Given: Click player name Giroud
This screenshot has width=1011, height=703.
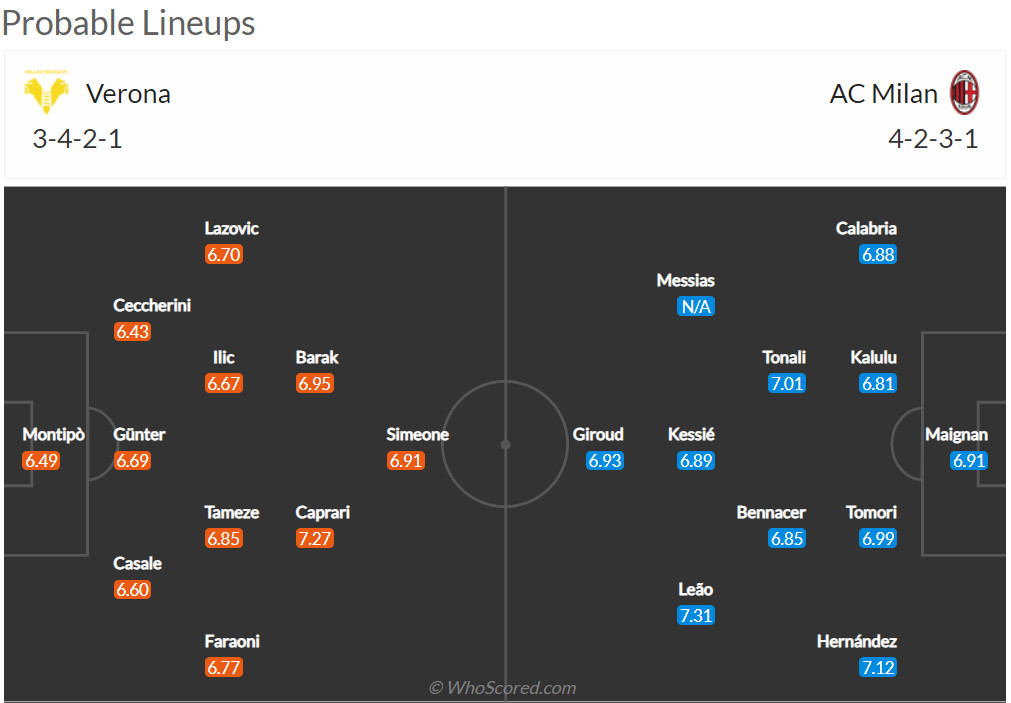Looking at the screenshot, I should pyautogui.click(x=598, y=435).
